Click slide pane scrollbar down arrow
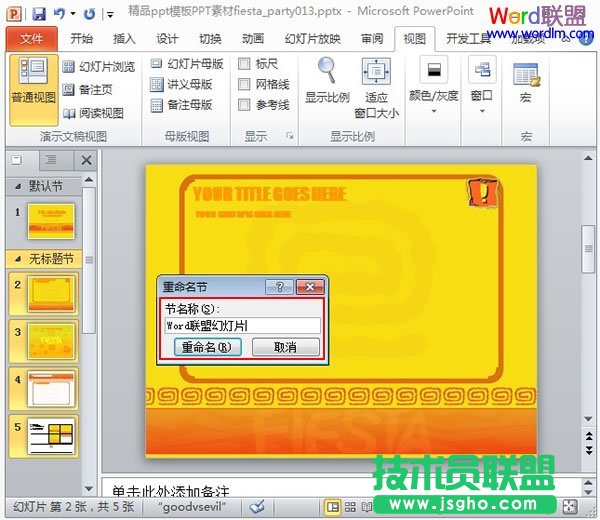This screenshot has width=600, height=520. pos(588,419)
